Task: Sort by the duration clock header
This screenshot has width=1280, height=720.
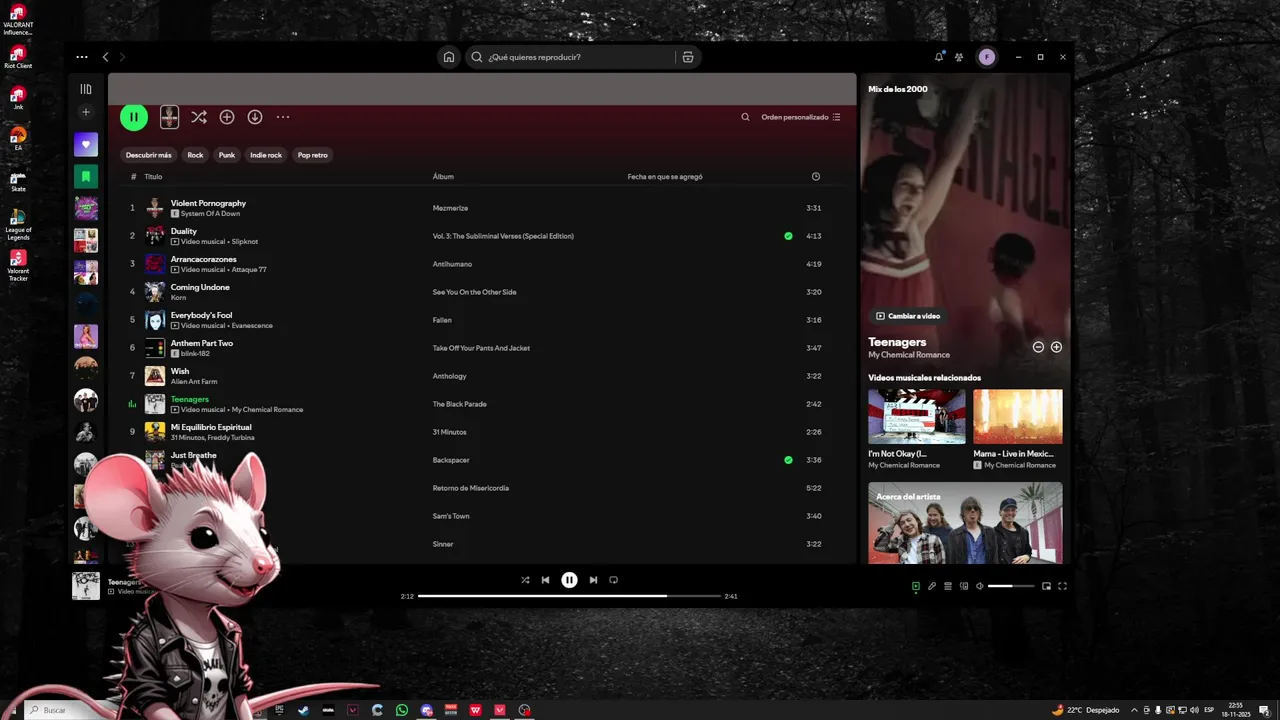Action: pos(816,177)
